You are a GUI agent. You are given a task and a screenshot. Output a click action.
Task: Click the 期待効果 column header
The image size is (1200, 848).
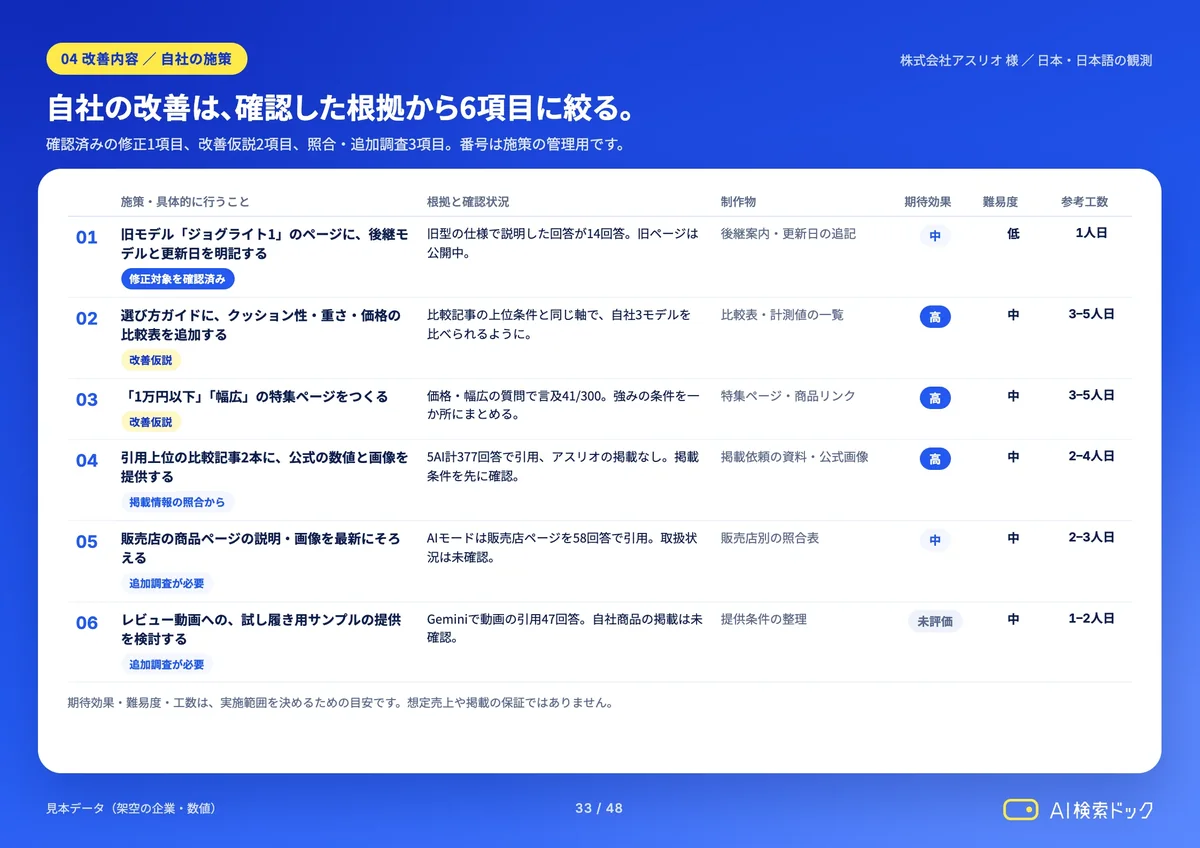point(927,202)
